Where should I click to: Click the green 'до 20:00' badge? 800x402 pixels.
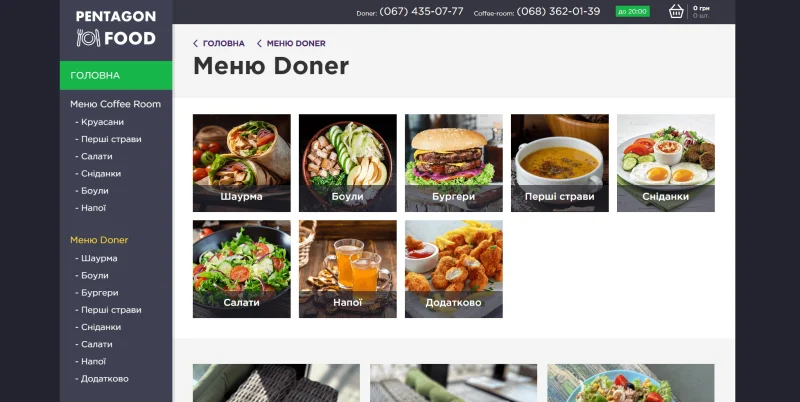[633, 11]
